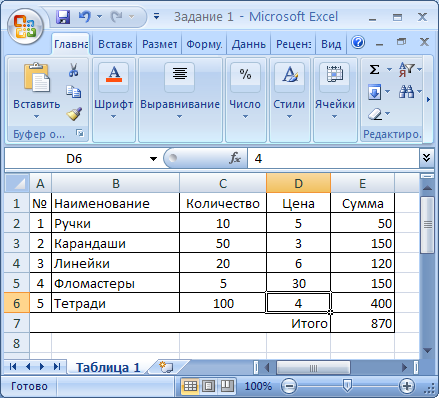Go to next sheet arrow
This screenshot has width=439, height=398.
[42, 367]
